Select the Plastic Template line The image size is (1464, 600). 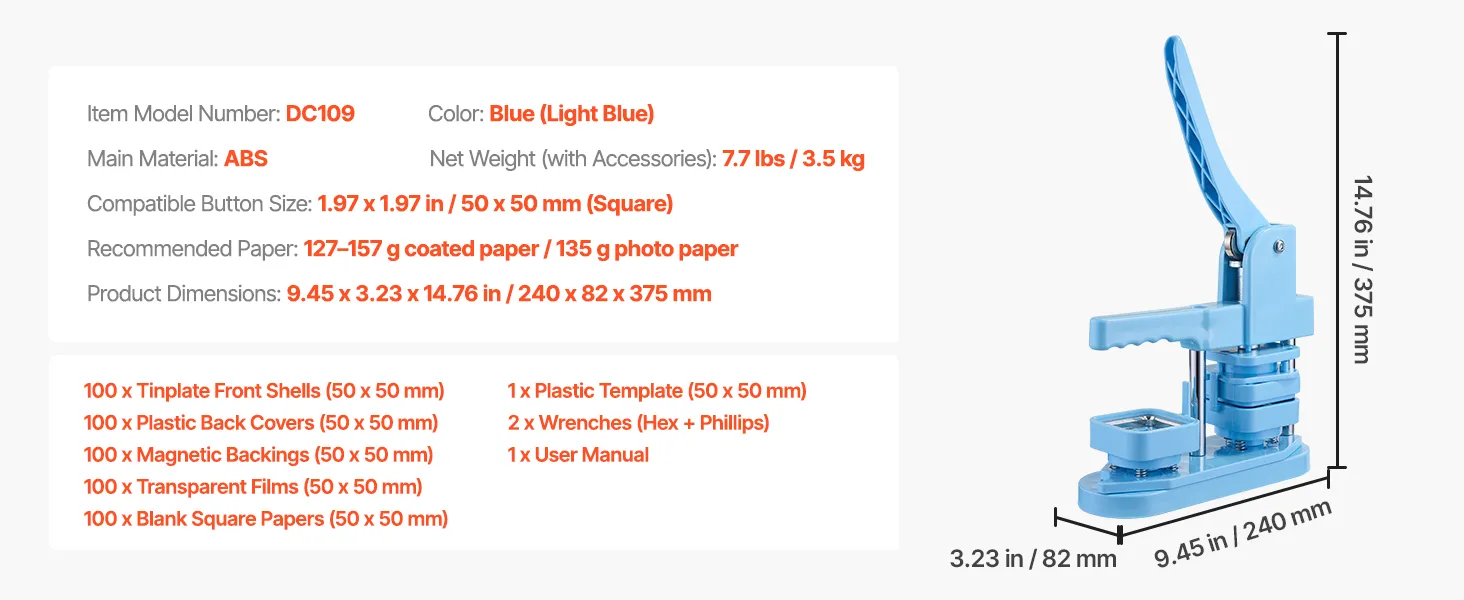[657, 391]
